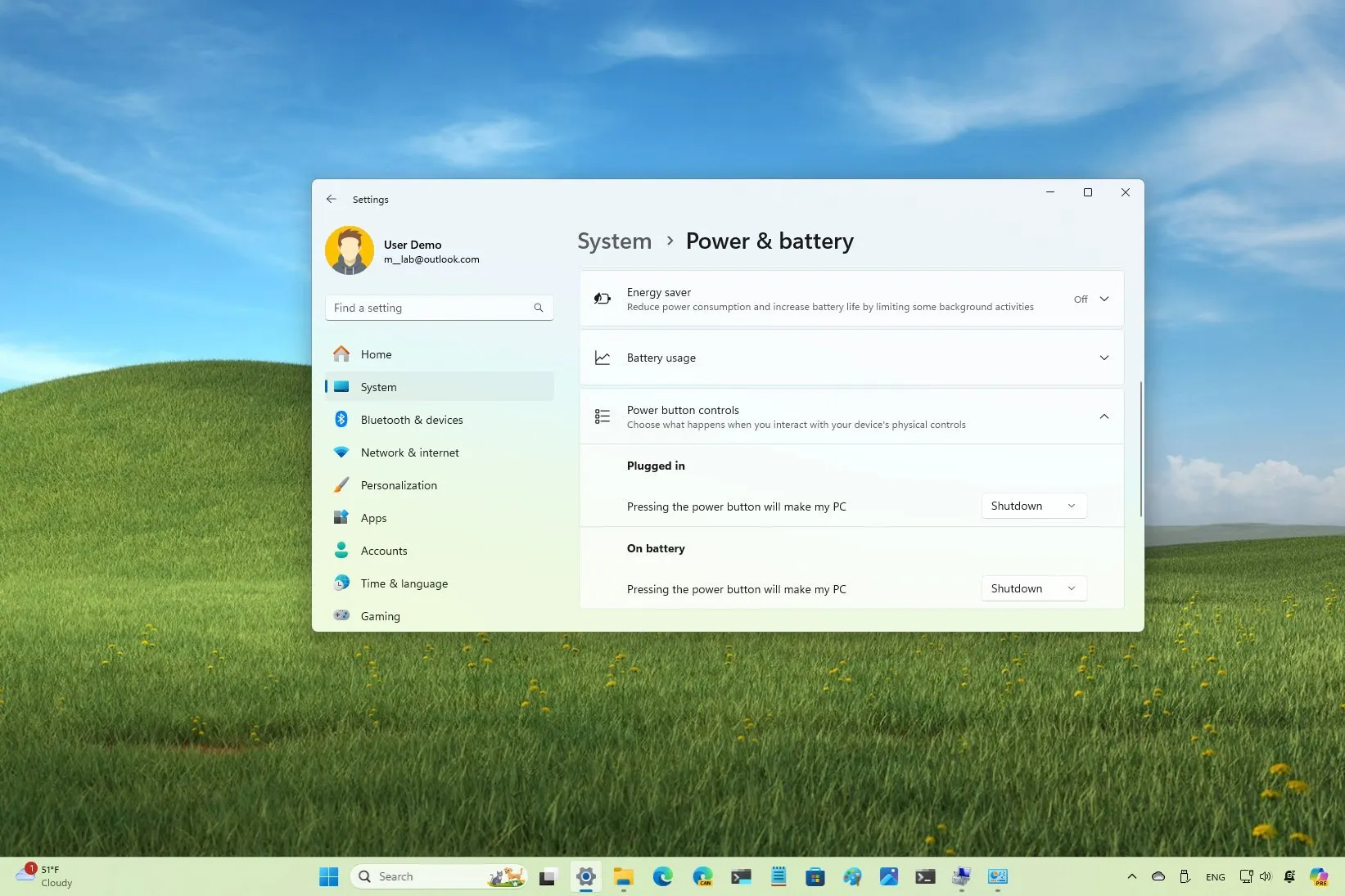The height and width of the screenshot is (896, 1345).
Task: Collapse the Power button controls section
Action: (1104, 416)
